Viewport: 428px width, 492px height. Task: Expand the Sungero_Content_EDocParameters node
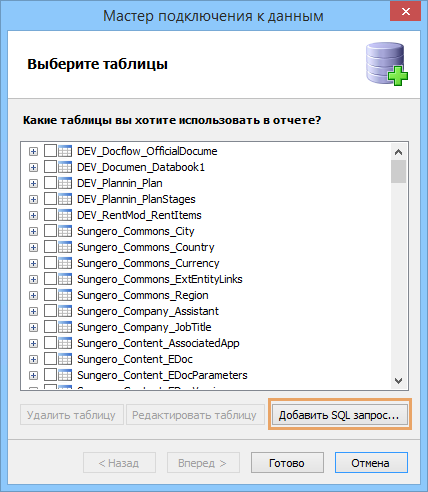click(33, 375)
